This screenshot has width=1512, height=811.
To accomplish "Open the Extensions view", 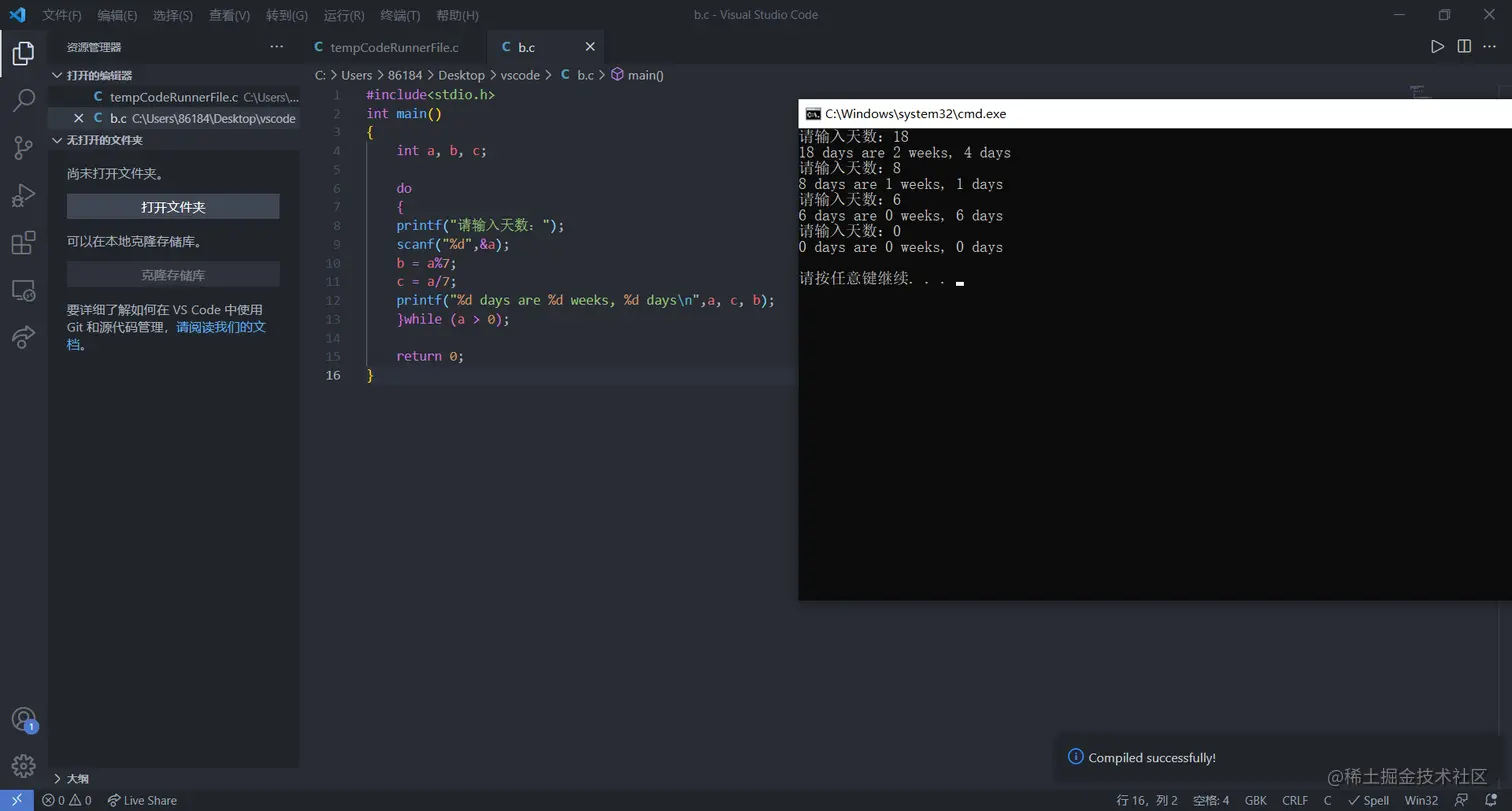I will click(23, 243).
